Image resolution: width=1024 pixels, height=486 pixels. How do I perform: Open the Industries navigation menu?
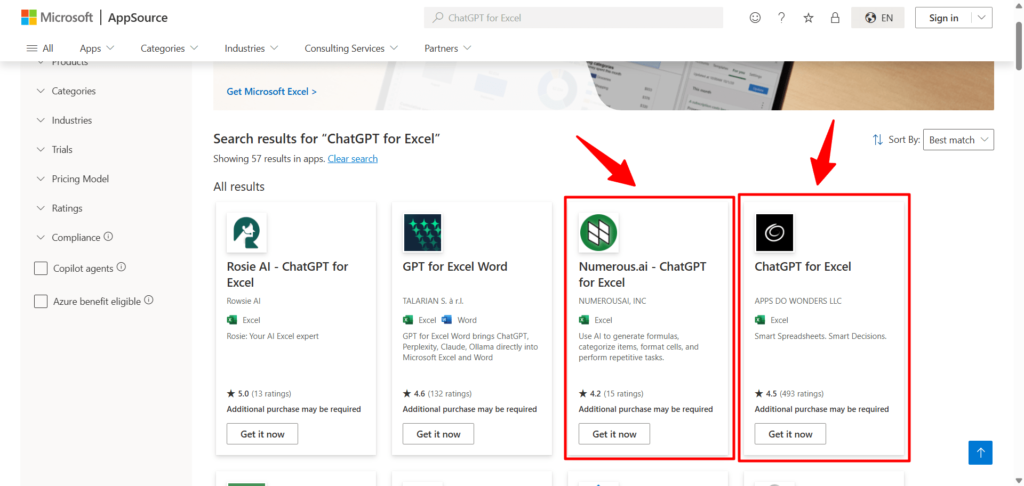[251, 48]
